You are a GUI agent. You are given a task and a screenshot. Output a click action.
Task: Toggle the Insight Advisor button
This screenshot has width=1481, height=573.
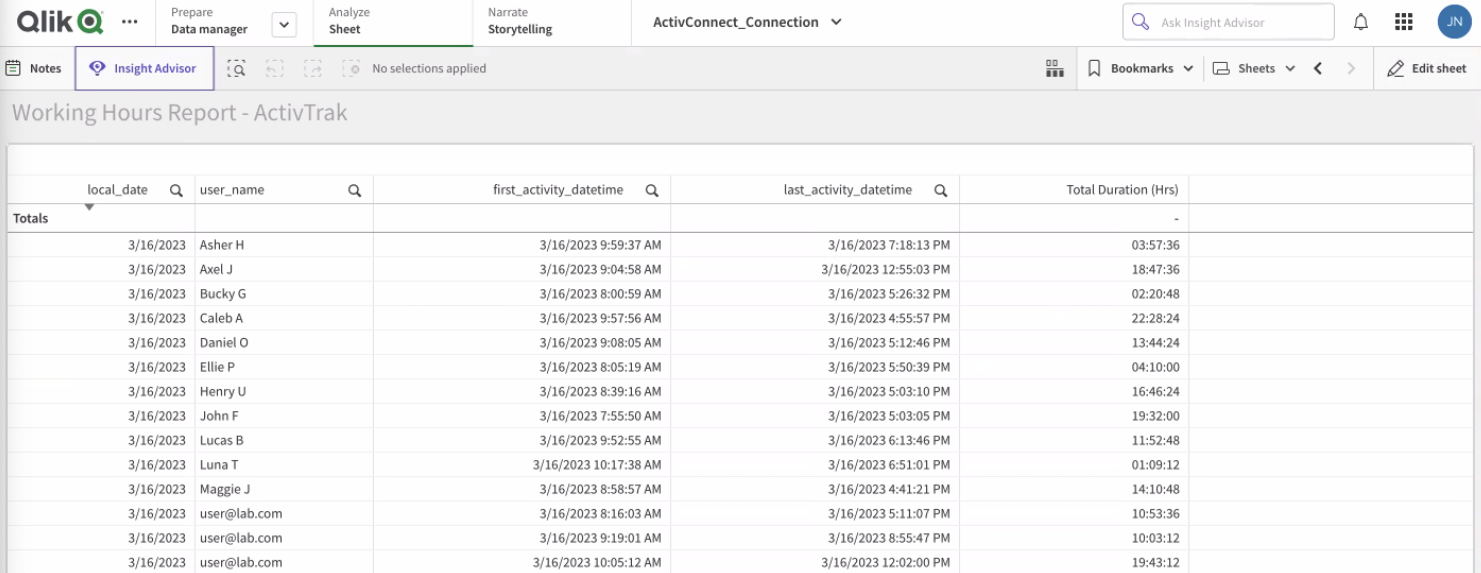click(144, 68)
